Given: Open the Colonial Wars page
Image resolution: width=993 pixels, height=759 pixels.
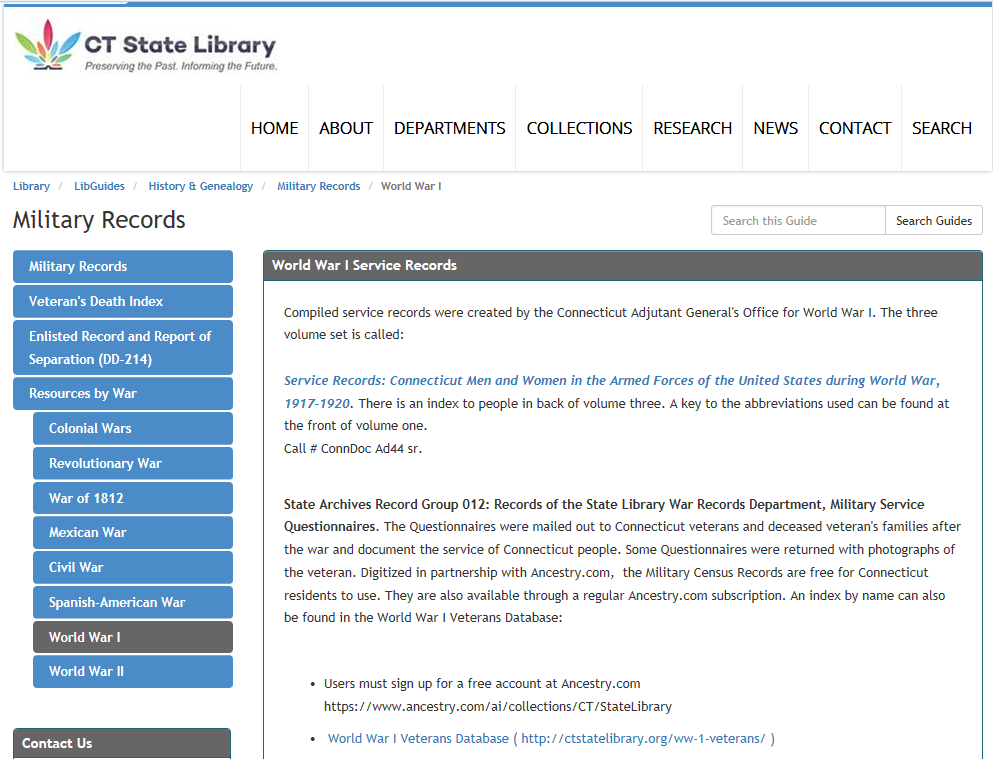Looking at the screenshot, I should (x=133, y=429).
